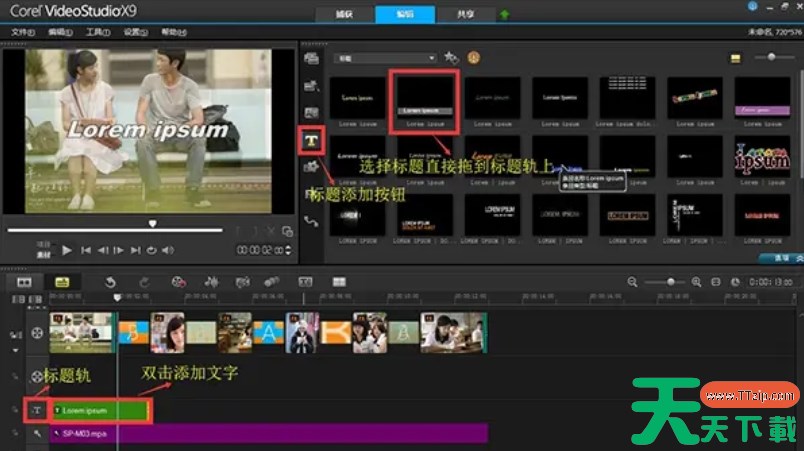Screen dimensions: 804x451
Task: Toggle the video track visibility button
Action: tap(16, 334)
